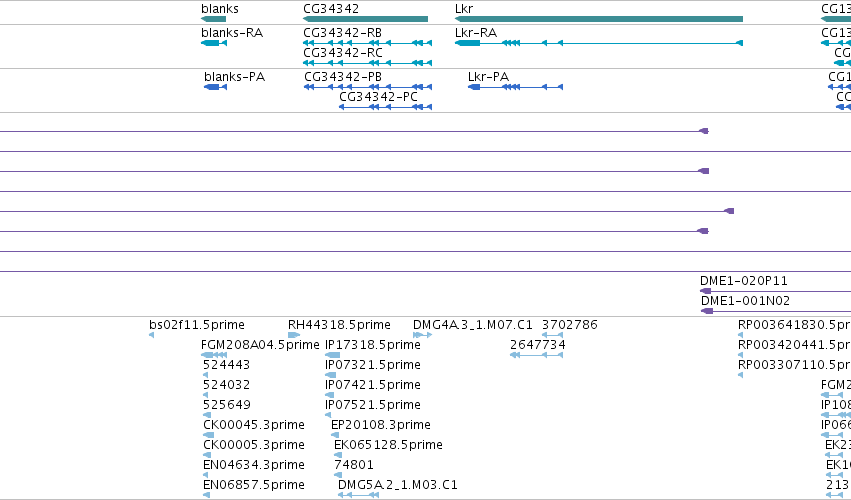Click the 525649 feature label
This screenshot has height=500, width=851.
(227, 405)
